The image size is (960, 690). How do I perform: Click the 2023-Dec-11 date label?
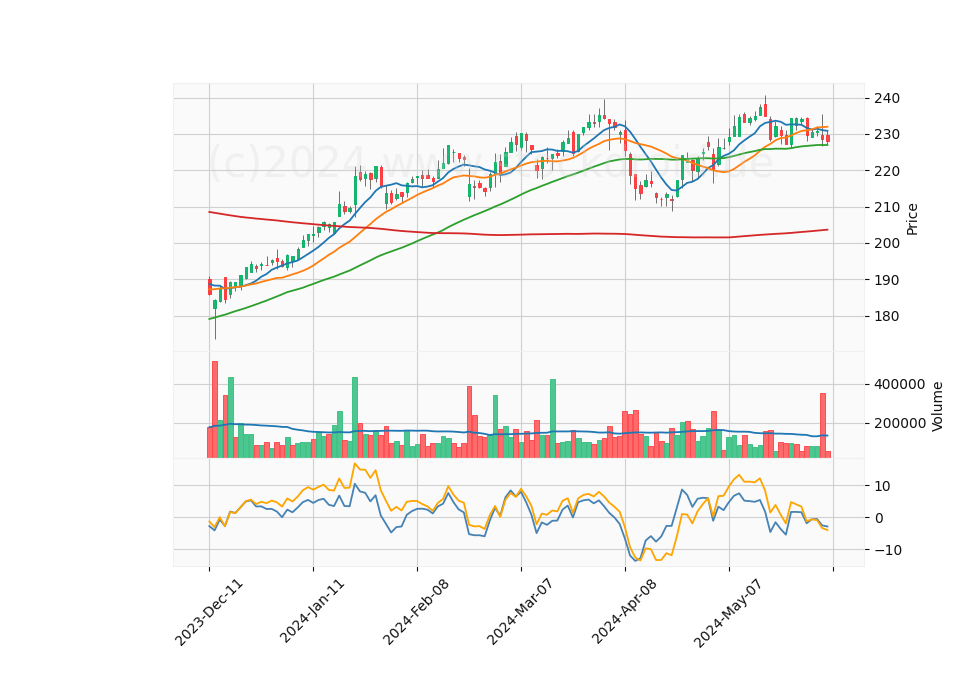[x=209, y=612]
